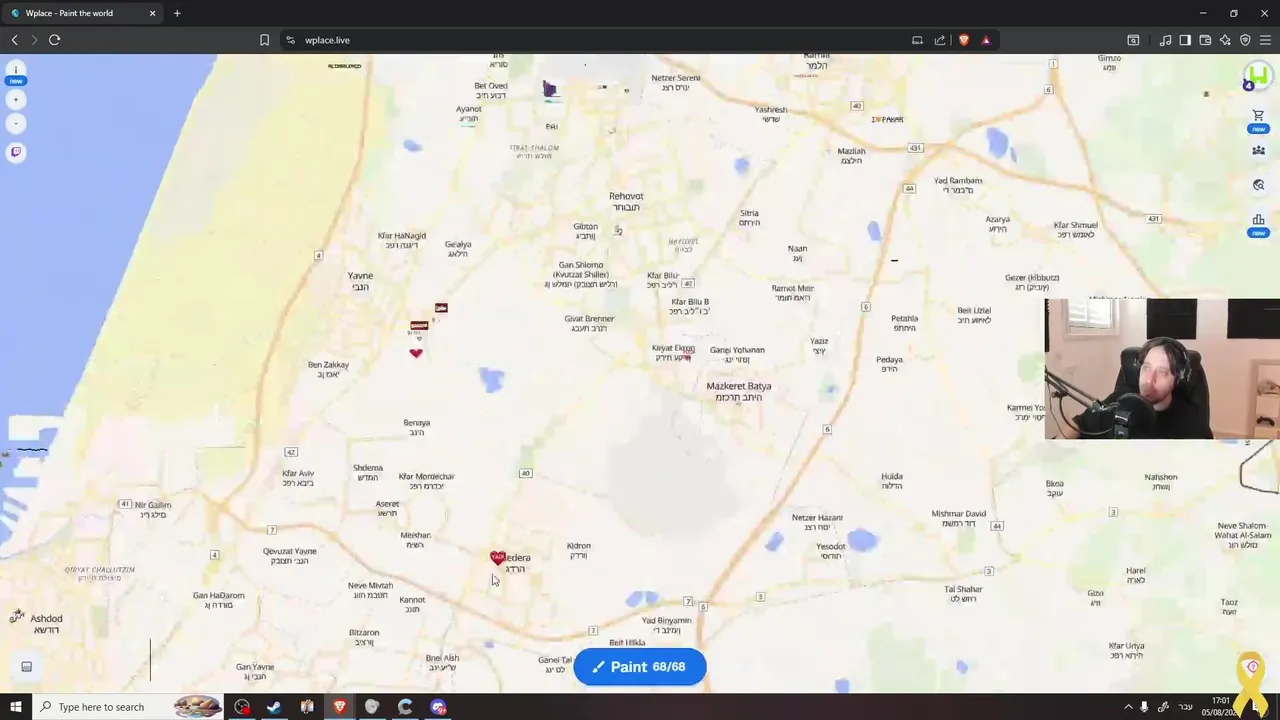The height and width of the screenshot is (720, 1280).
Task: Click the red pin marker at Gedera
Action: pyautogui.click(x=498, y=557)
